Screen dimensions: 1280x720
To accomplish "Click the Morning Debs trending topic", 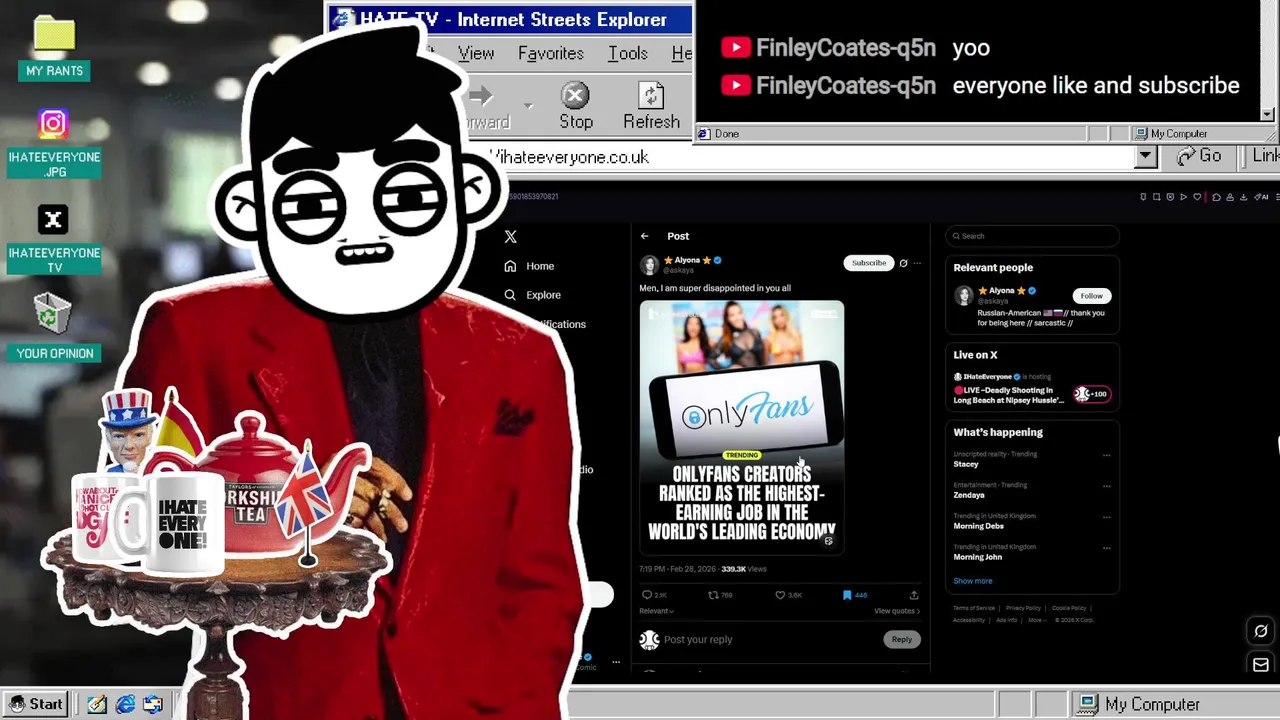I will [x=979, y=526].
